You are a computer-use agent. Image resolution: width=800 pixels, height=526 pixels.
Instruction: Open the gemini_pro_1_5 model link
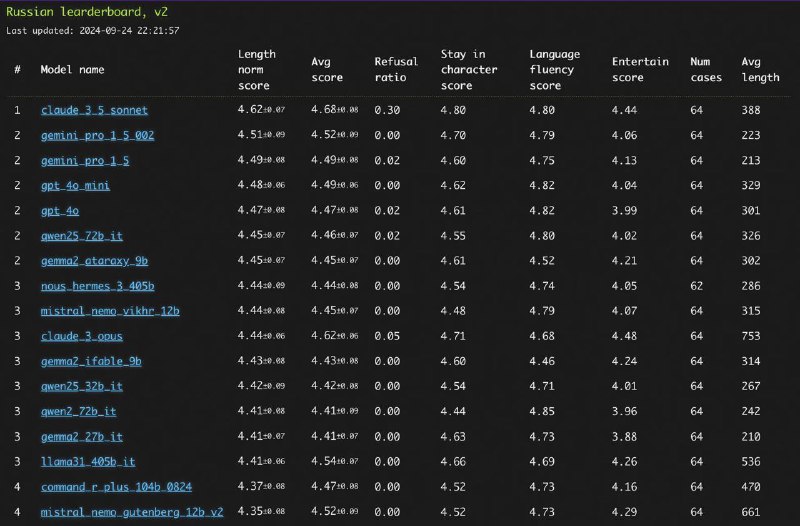85,160
